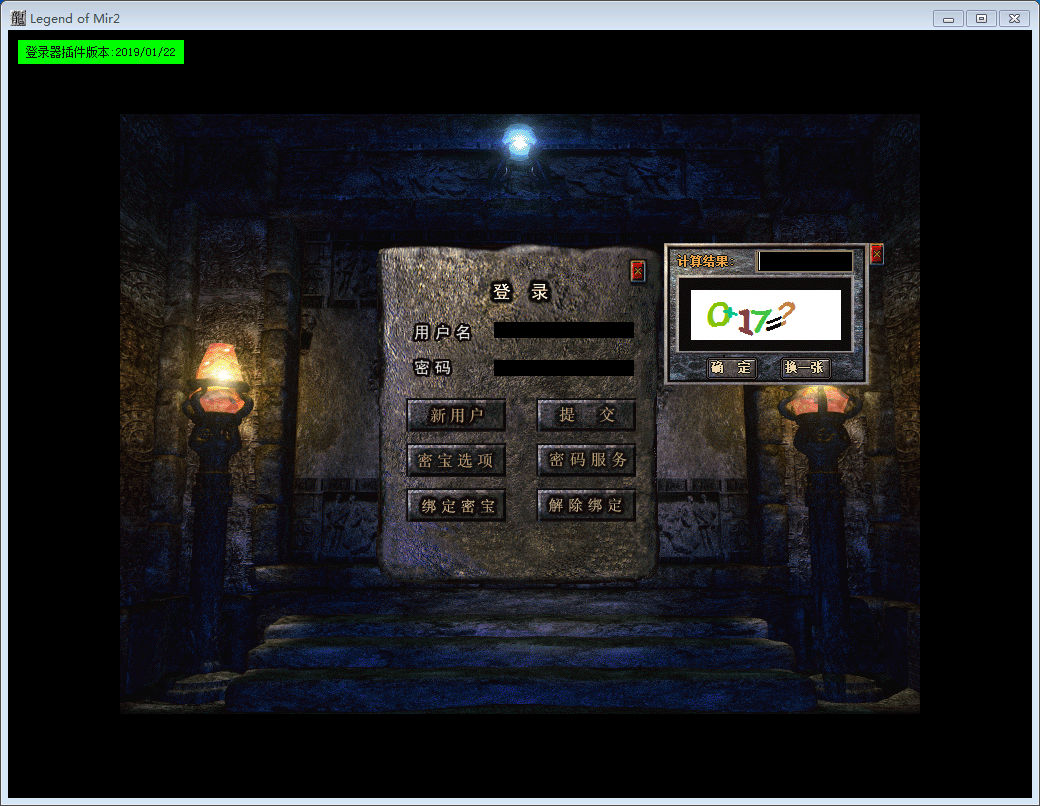The width and height of the screenshot is (1040, 806).
Task: Click the 计算结果 answer input box
Action: point(805,261)
